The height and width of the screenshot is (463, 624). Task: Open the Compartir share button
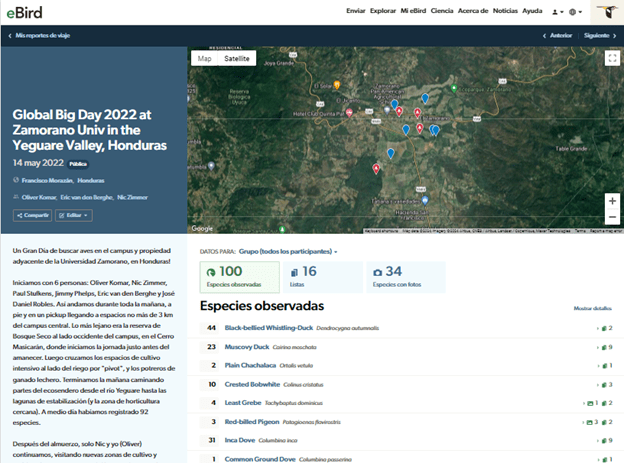coord(33,215)
